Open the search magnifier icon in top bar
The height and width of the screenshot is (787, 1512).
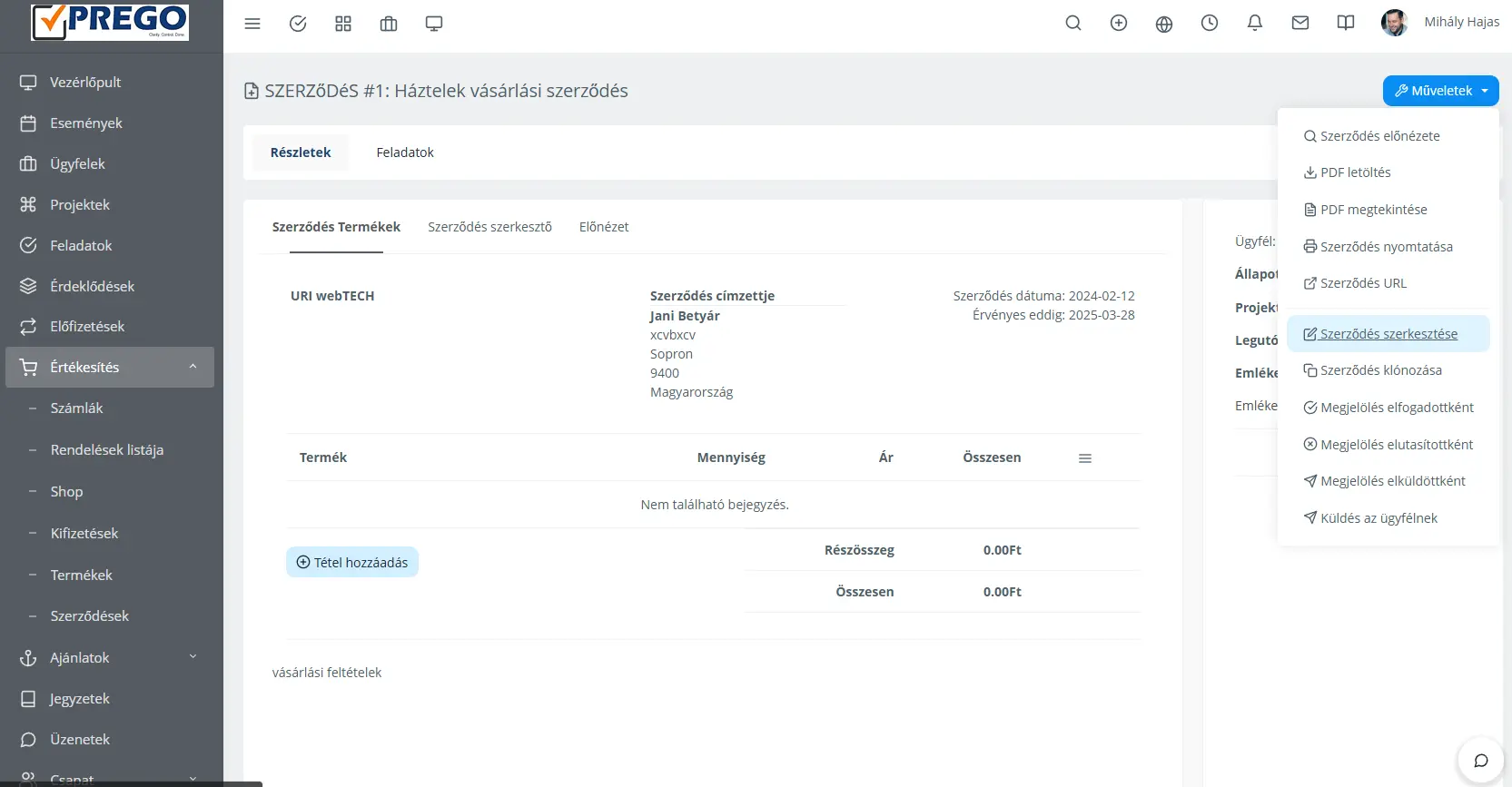pyautogui.click(x=1073, y=24)
